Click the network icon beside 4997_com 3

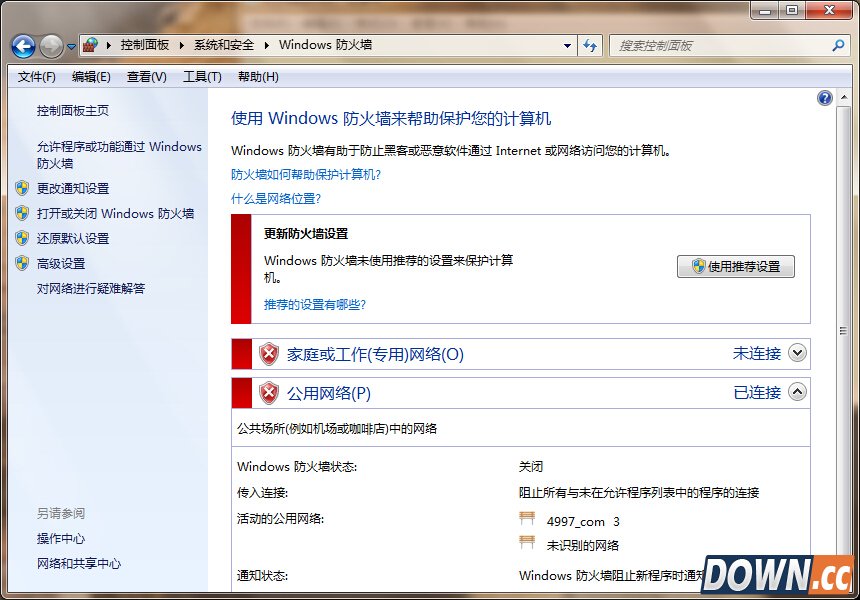527,520
